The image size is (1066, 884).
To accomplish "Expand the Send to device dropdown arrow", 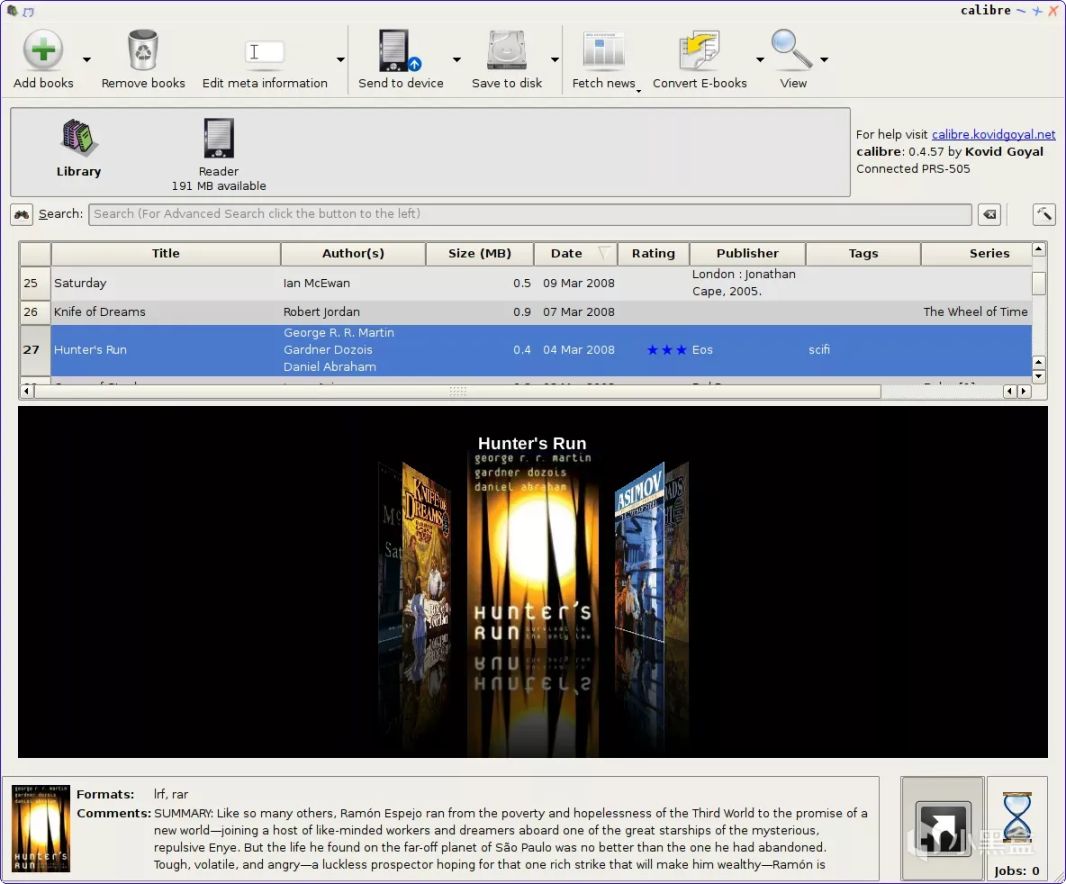I will click(x=457, y=60).
